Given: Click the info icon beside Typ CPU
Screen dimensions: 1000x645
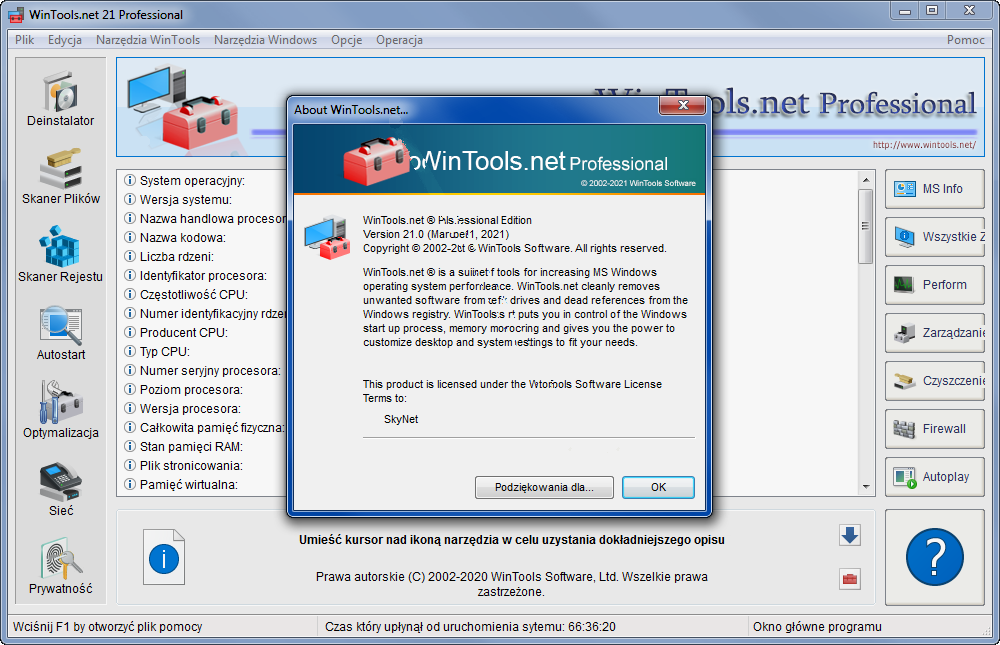Looking at the screenshot, I should click(x=129, y=352).
